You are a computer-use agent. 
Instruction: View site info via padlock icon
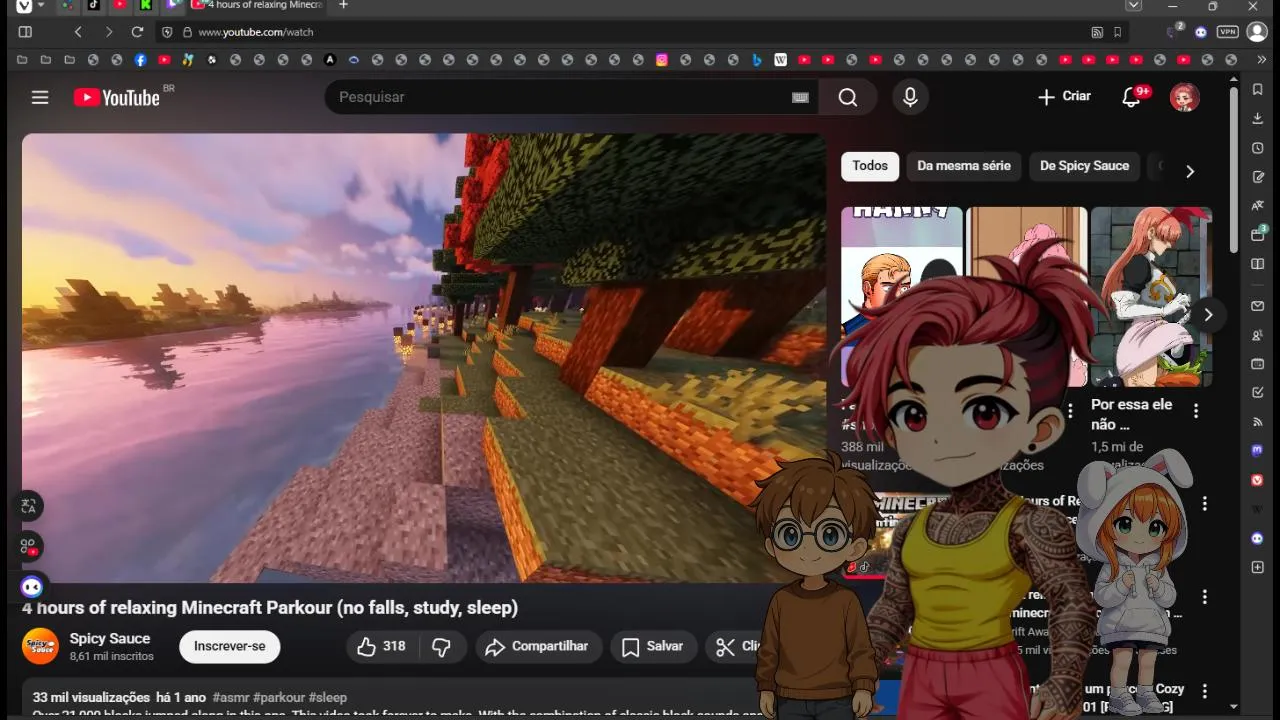(187, 32)
